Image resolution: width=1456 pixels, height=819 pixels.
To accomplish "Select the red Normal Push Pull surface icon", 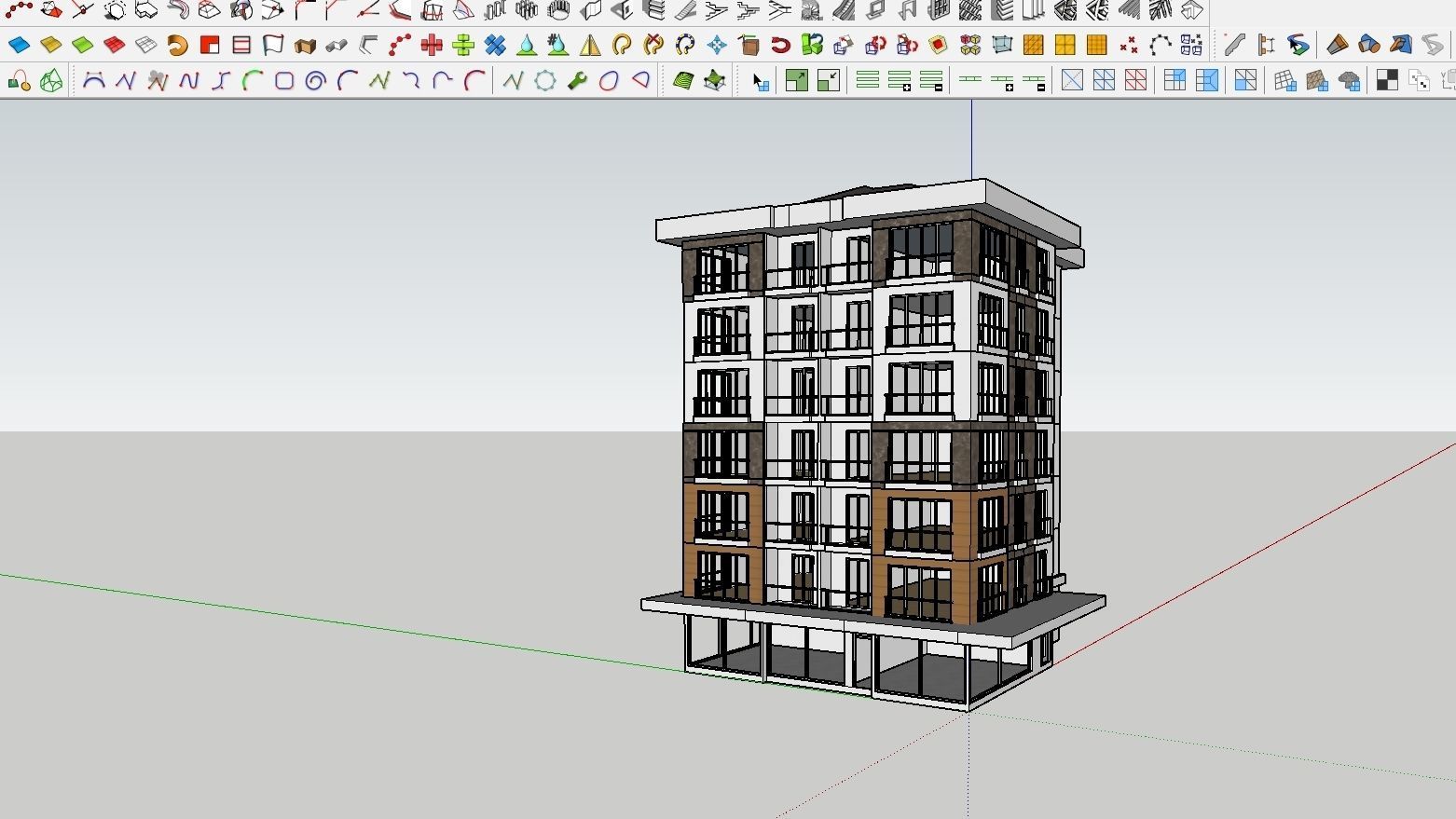I will click(114, 45).
